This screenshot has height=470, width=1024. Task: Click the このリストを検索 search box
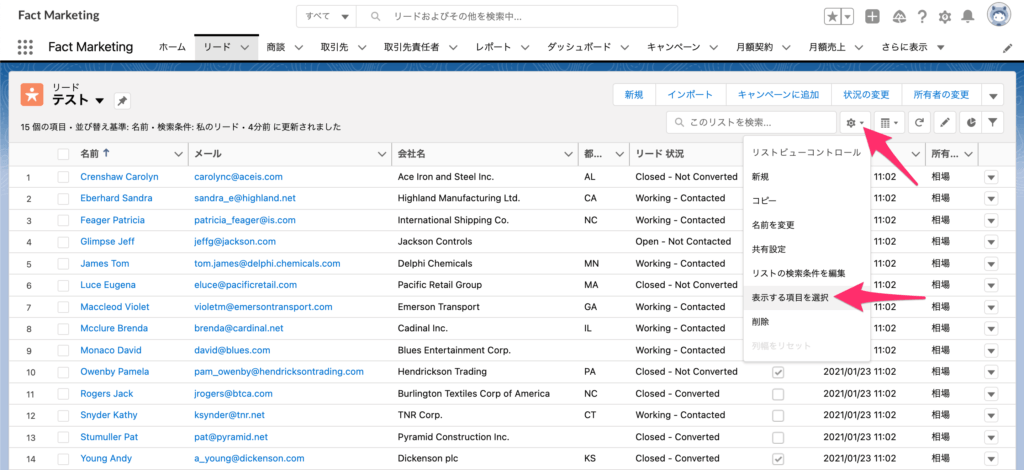[x=752, y=122]
